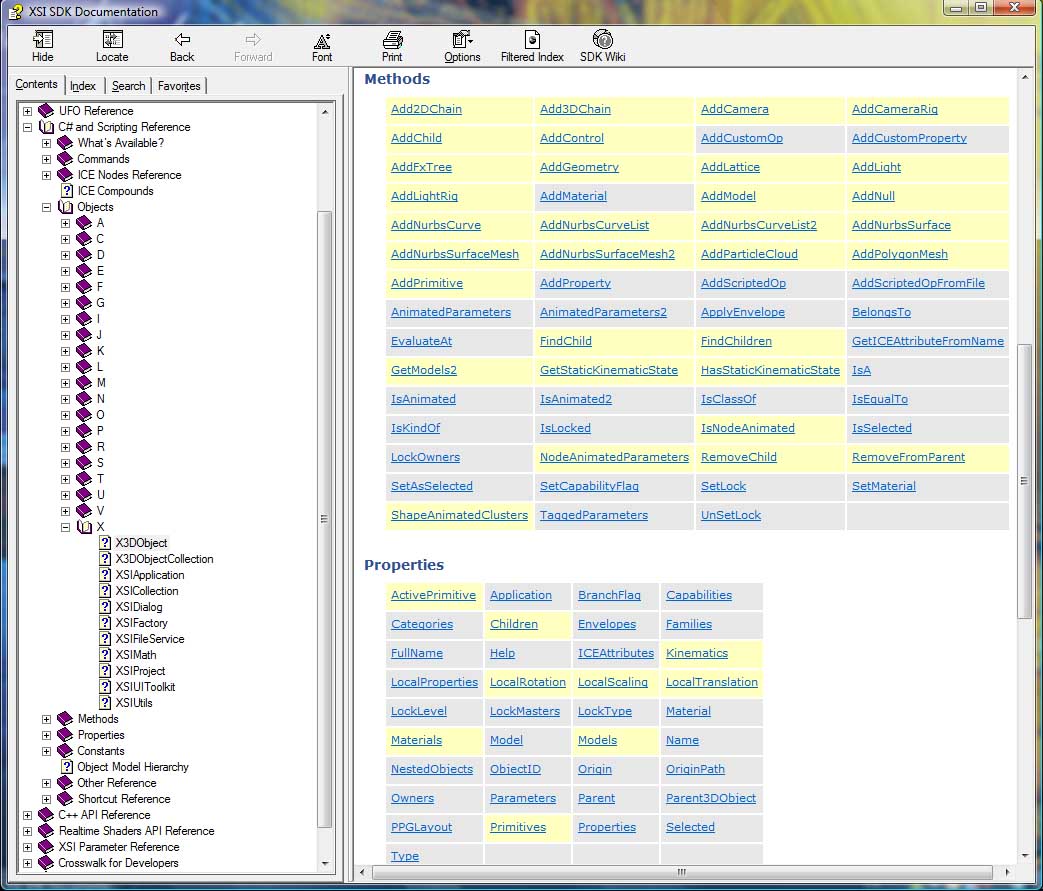This screenshot has width=1043, height=891.
Task: Click the X3DObject topic page icon
Action: tap(105, 543)
